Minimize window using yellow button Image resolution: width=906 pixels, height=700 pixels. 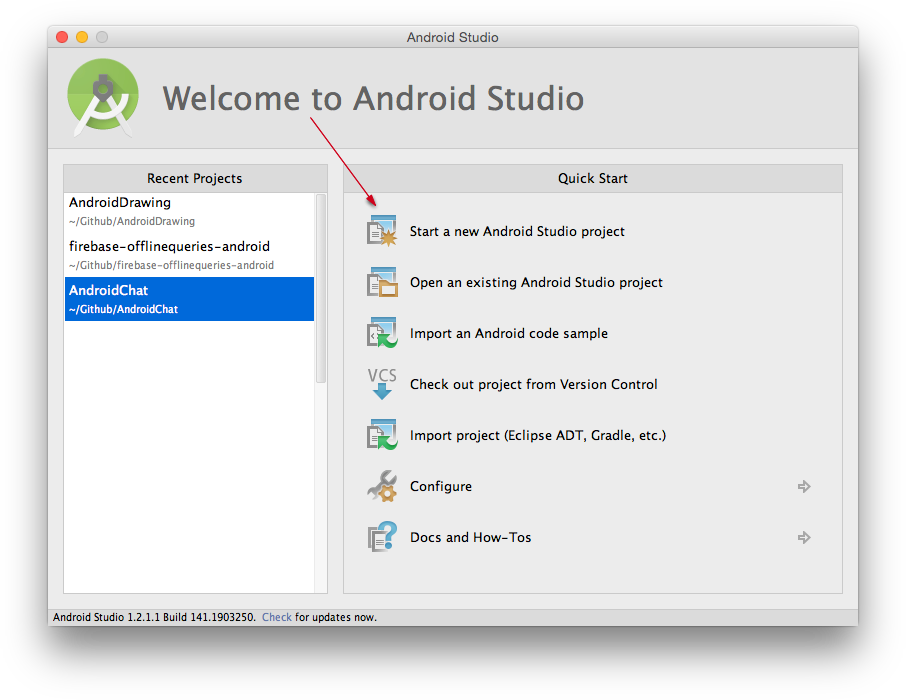pyautogui.click(x=82, y=37)
